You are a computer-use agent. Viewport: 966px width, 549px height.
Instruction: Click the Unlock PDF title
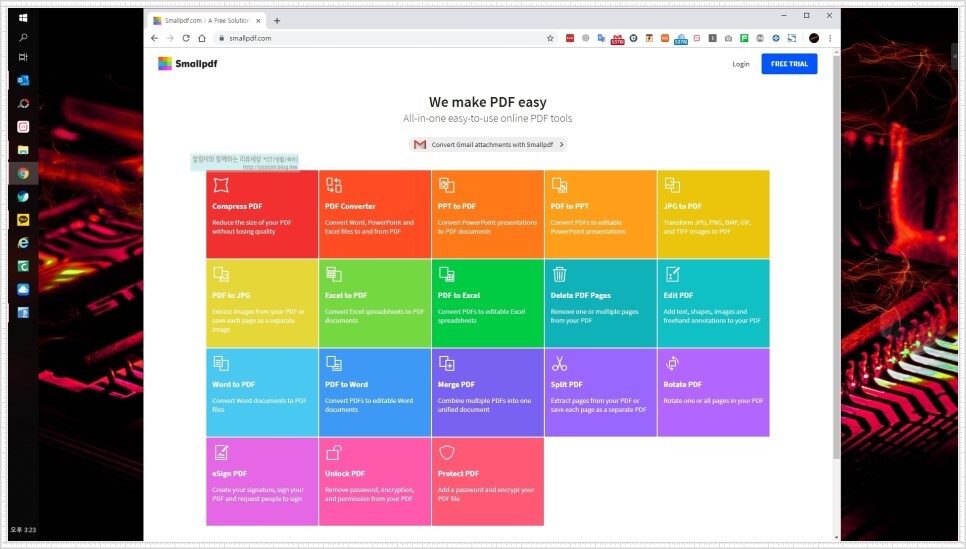[x=345, y=474]
